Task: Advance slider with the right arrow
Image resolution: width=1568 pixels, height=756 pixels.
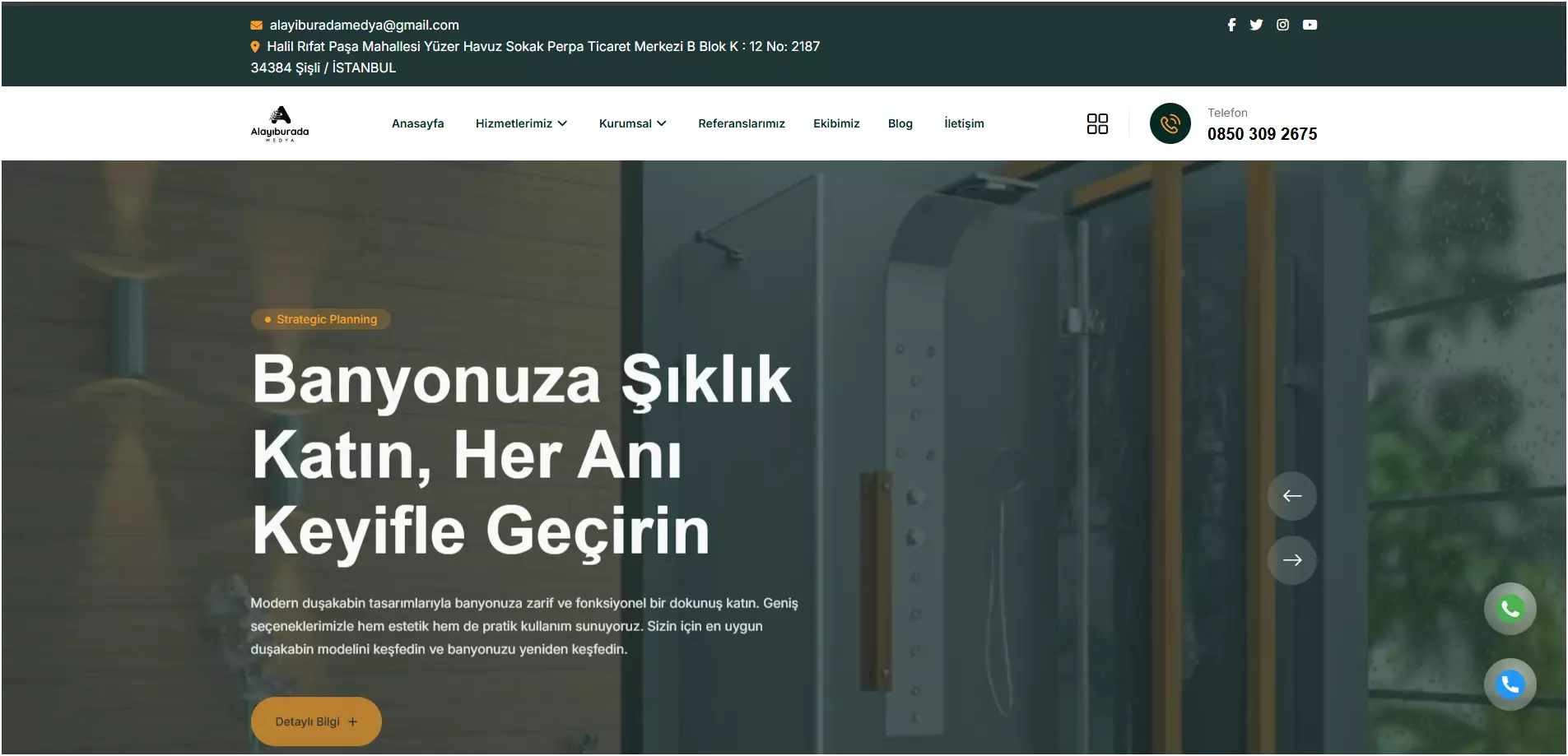Action: coord(1291,560)
